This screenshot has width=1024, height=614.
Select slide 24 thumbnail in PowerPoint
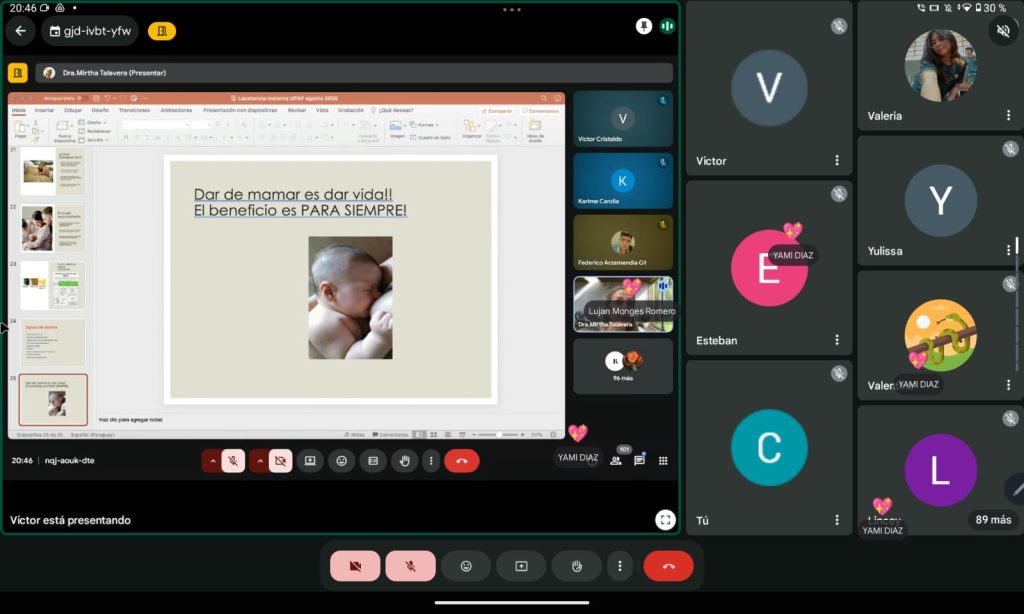point(52,342)
